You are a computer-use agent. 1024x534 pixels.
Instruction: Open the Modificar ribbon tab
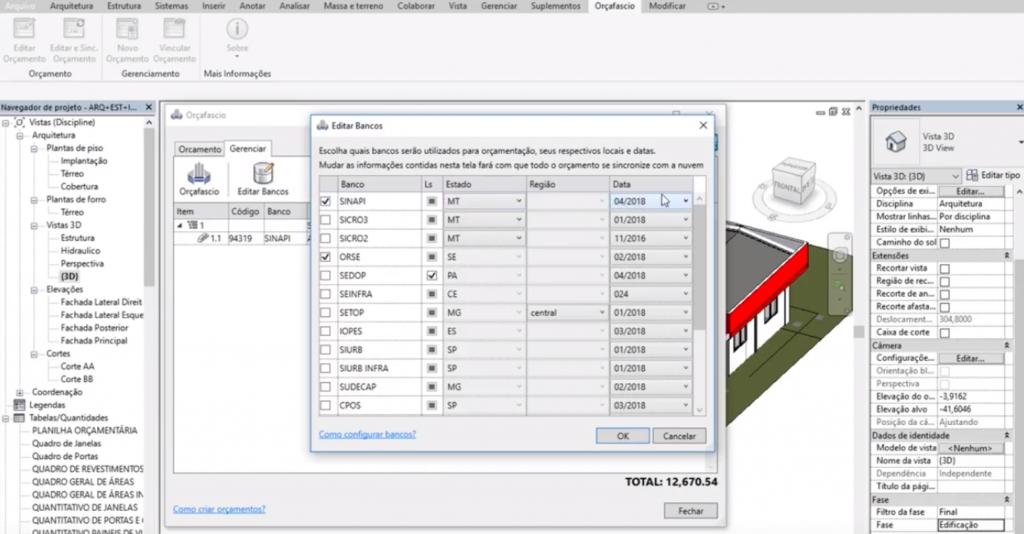(667, 6)
